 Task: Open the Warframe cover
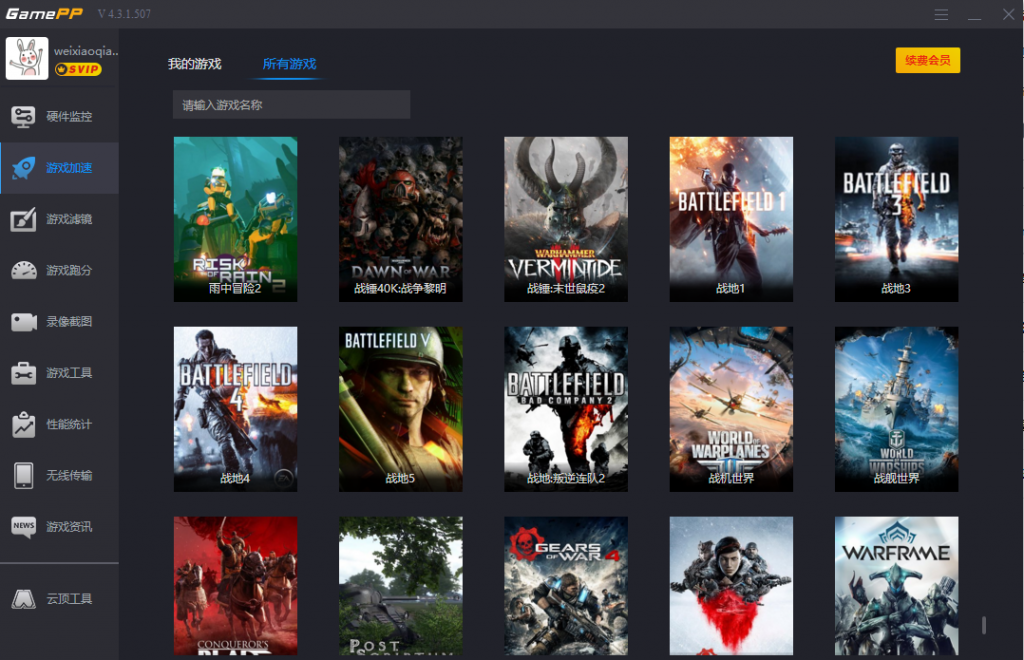point(896,586)
